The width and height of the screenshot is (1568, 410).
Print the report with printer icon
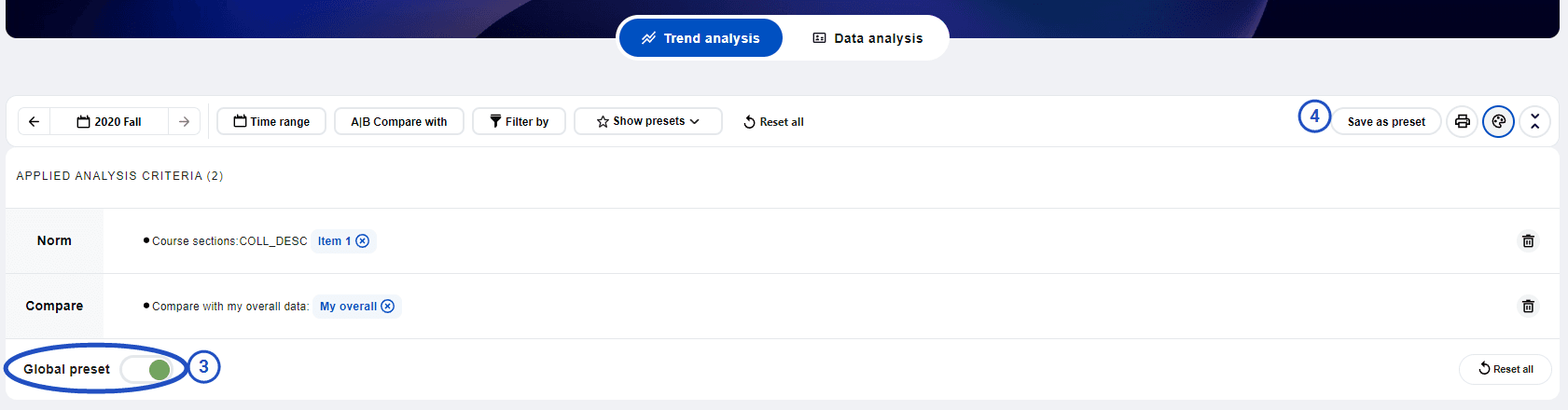coord(1463,122)
